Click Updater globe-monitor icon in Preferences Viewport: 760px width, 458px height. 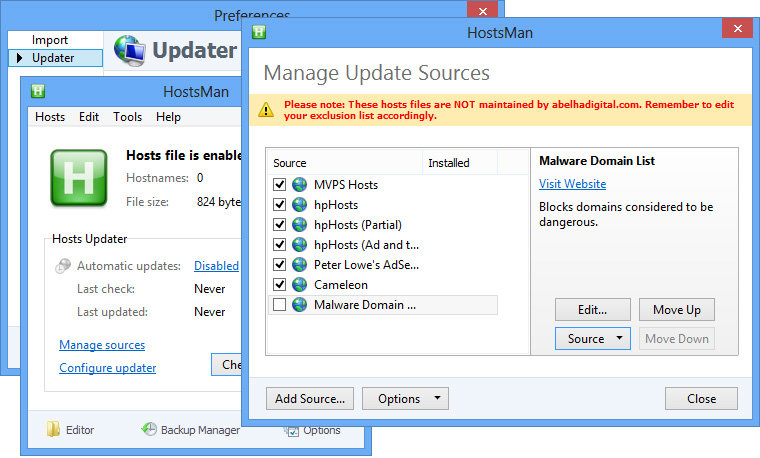129,50
